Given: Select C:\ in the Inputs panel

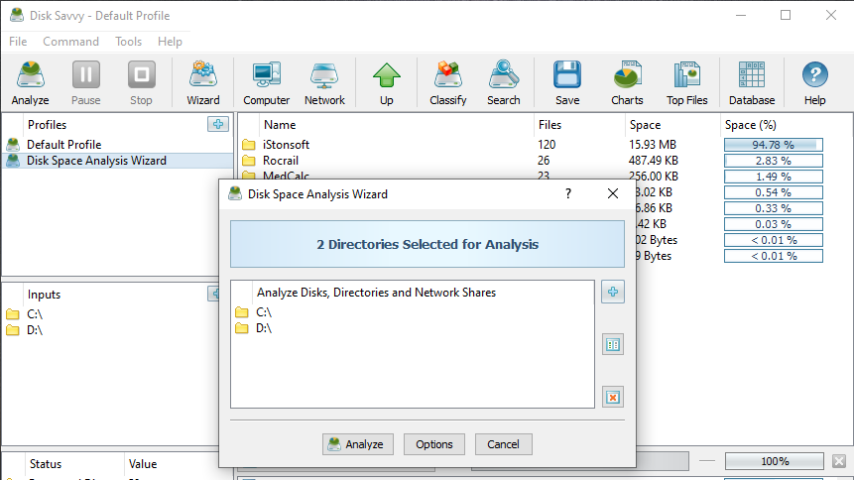Looking at the screenshot, I should [x=34, y=314].
